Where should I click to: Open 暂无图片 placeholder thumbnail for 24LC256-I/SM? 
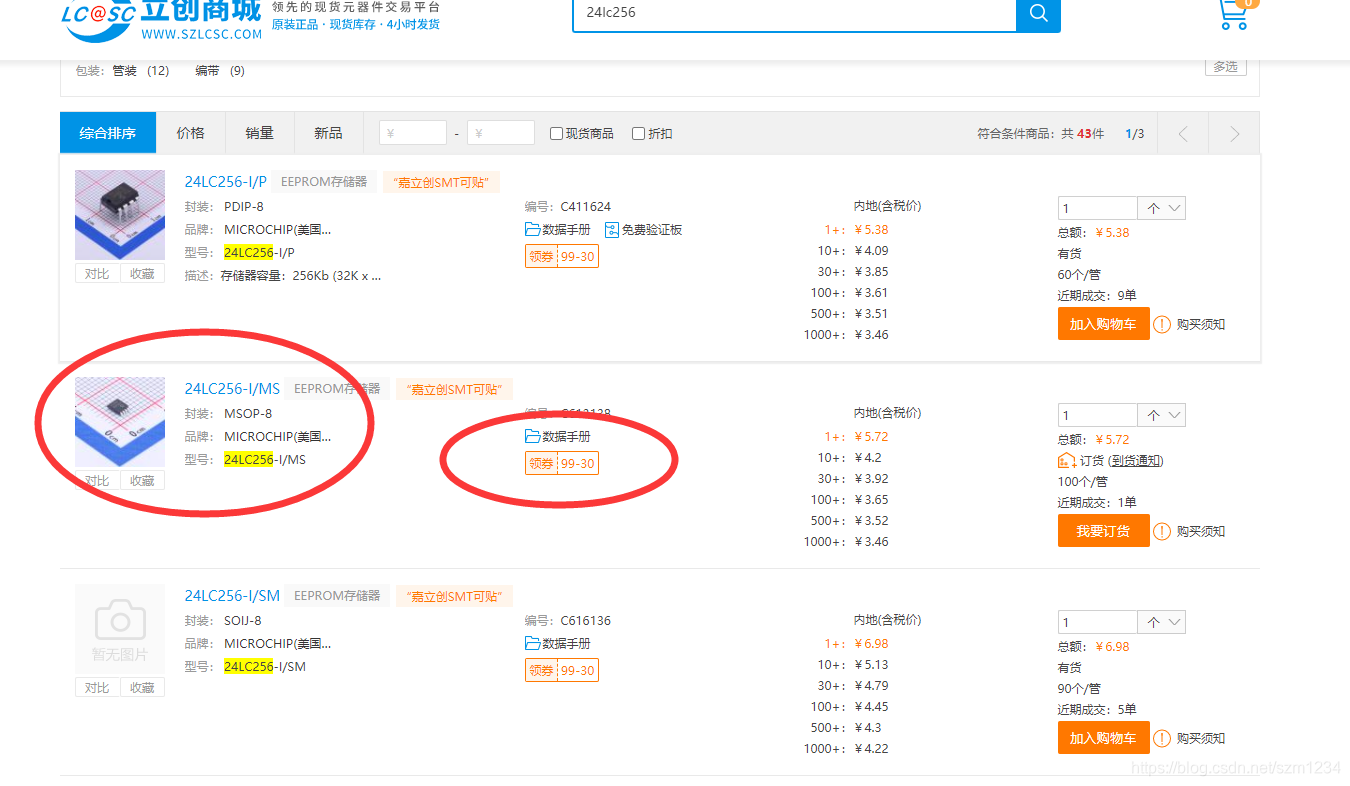point(120,629)
